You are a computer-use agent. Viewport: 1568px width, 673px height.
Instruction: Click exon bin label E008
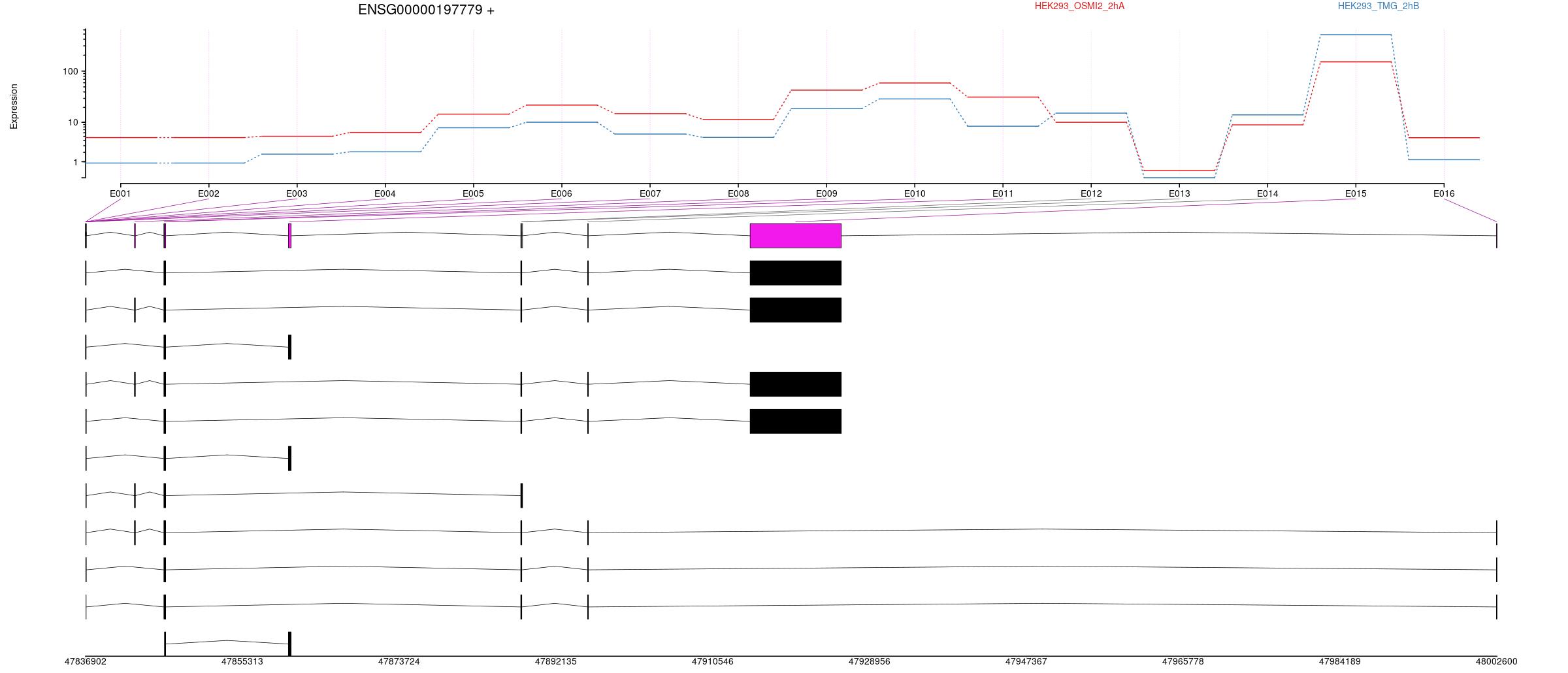(738, 193)
